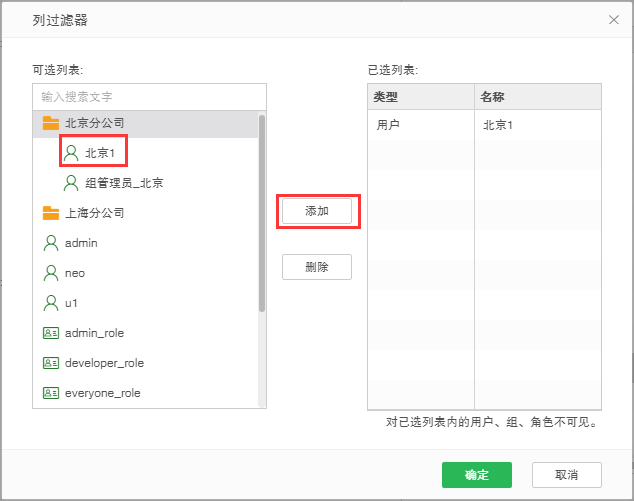
Task: Select user u1 in available list
Action: point(71,303)
